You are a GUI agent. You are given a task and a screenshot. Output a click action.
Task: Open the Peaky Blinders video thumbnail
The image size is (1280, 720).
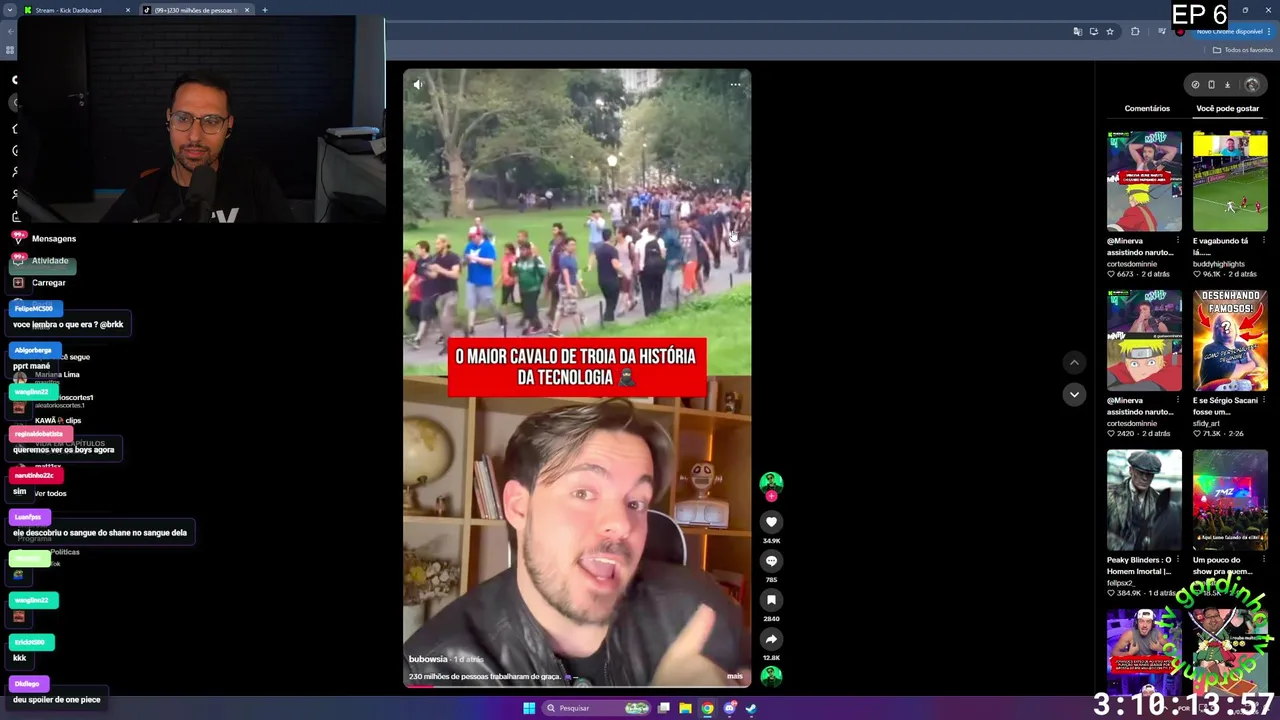coord(1144,500)
